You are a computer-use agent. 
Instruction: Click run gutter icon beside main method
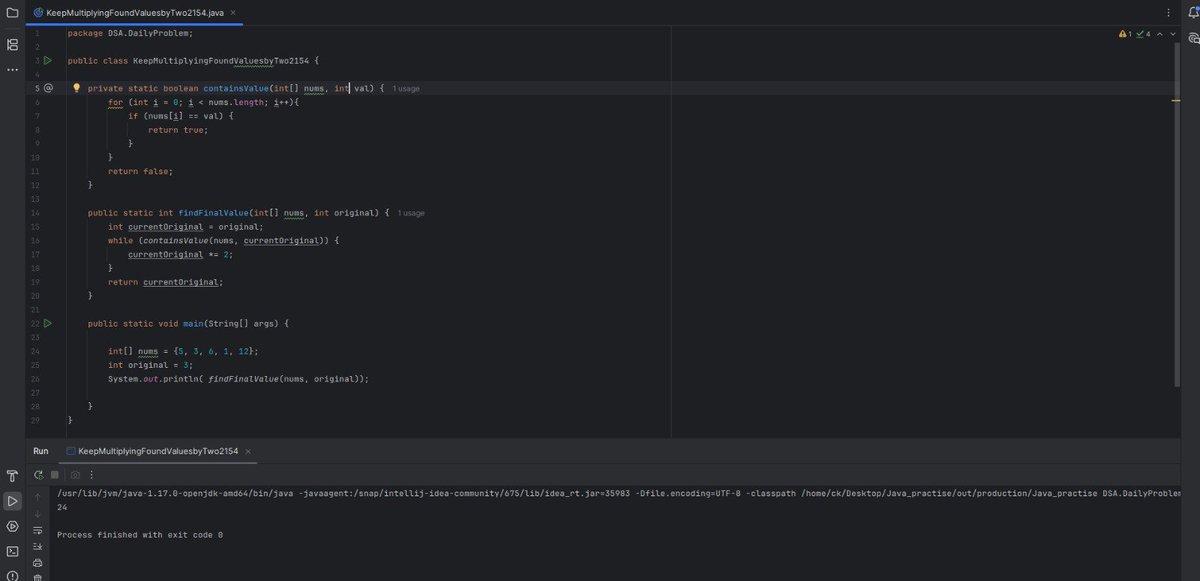47,323
